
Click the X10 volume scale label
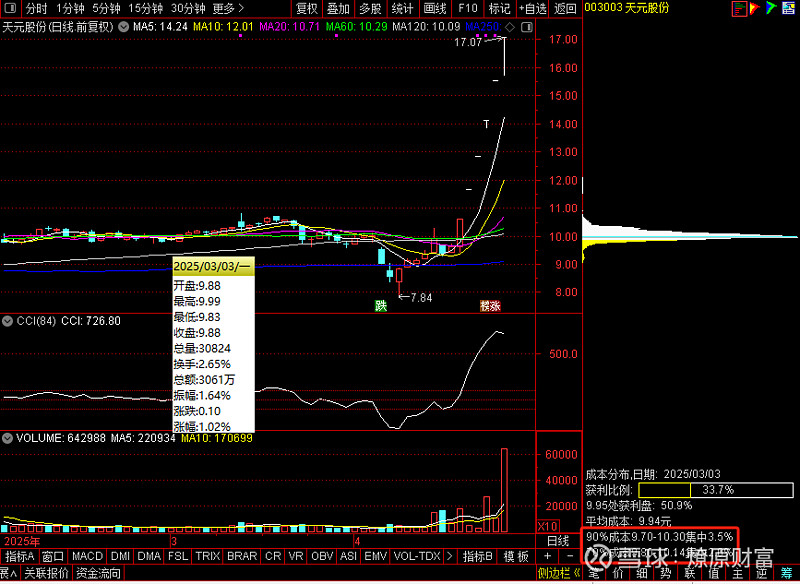pyautogui.click(x=548, y=526)
